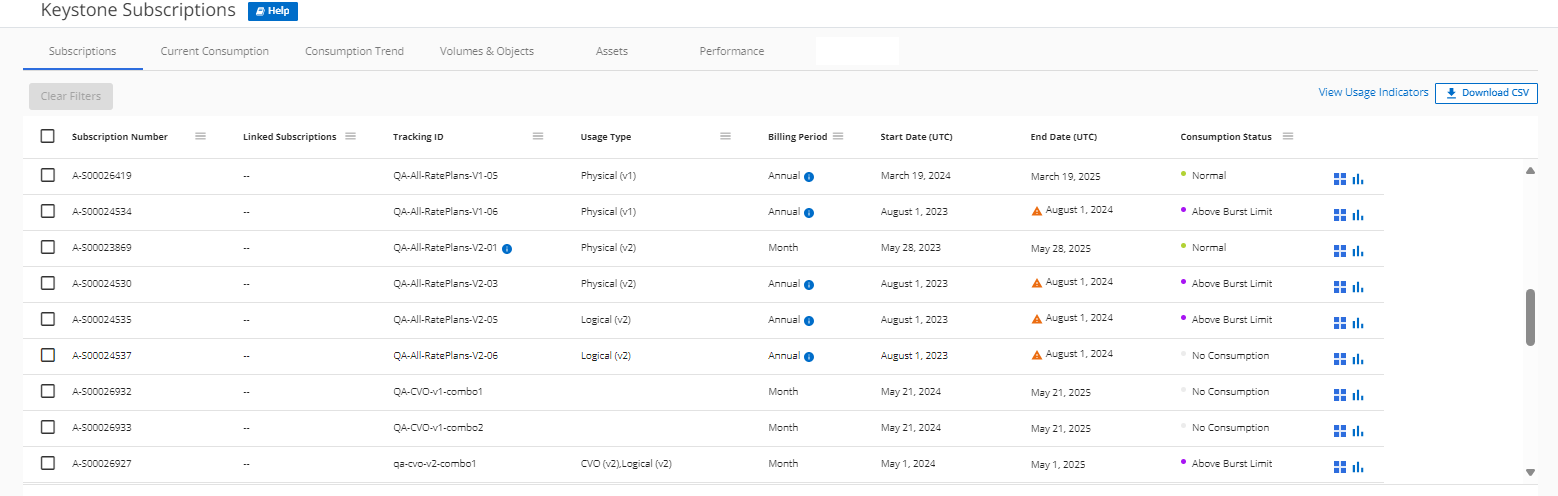Toggle the select-all header checkbox
This screenshot has height=496, width=1558.
(x=48, y=137)
